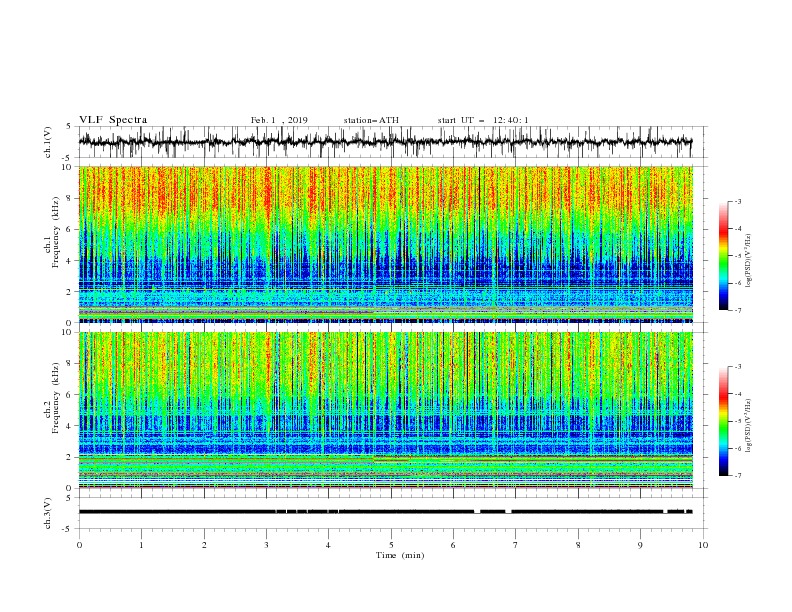Select the "Feb. 1, 2019" date text
The width and height of the screenshot is (792, 612).
coord(279,120)
